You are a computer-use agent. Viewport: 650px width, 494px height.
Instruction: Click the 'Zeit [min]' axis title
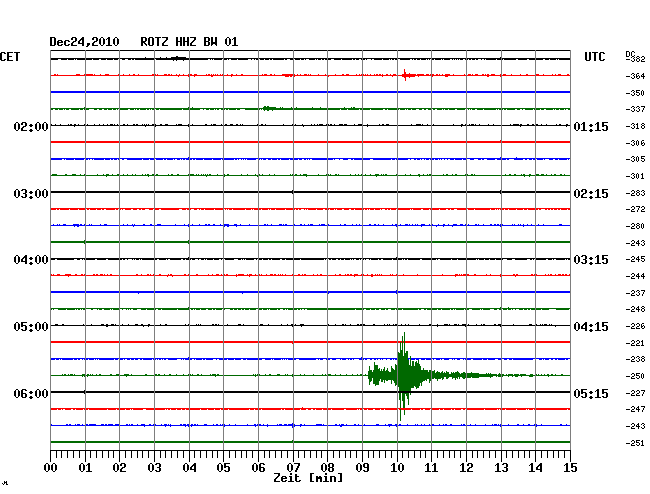[x=308, y=478]
